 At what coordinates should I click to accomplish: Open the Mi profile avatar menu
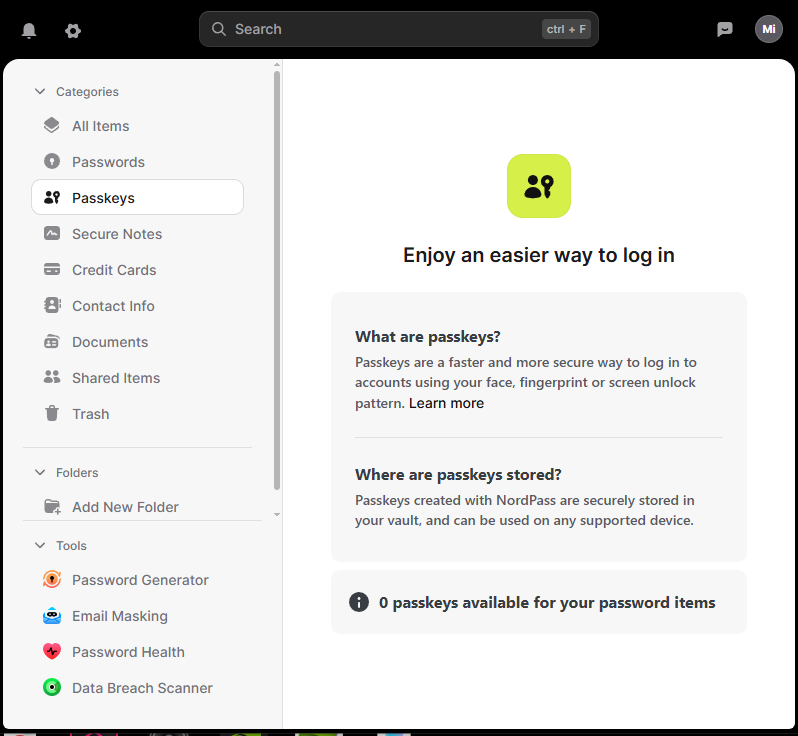[768, 29]
